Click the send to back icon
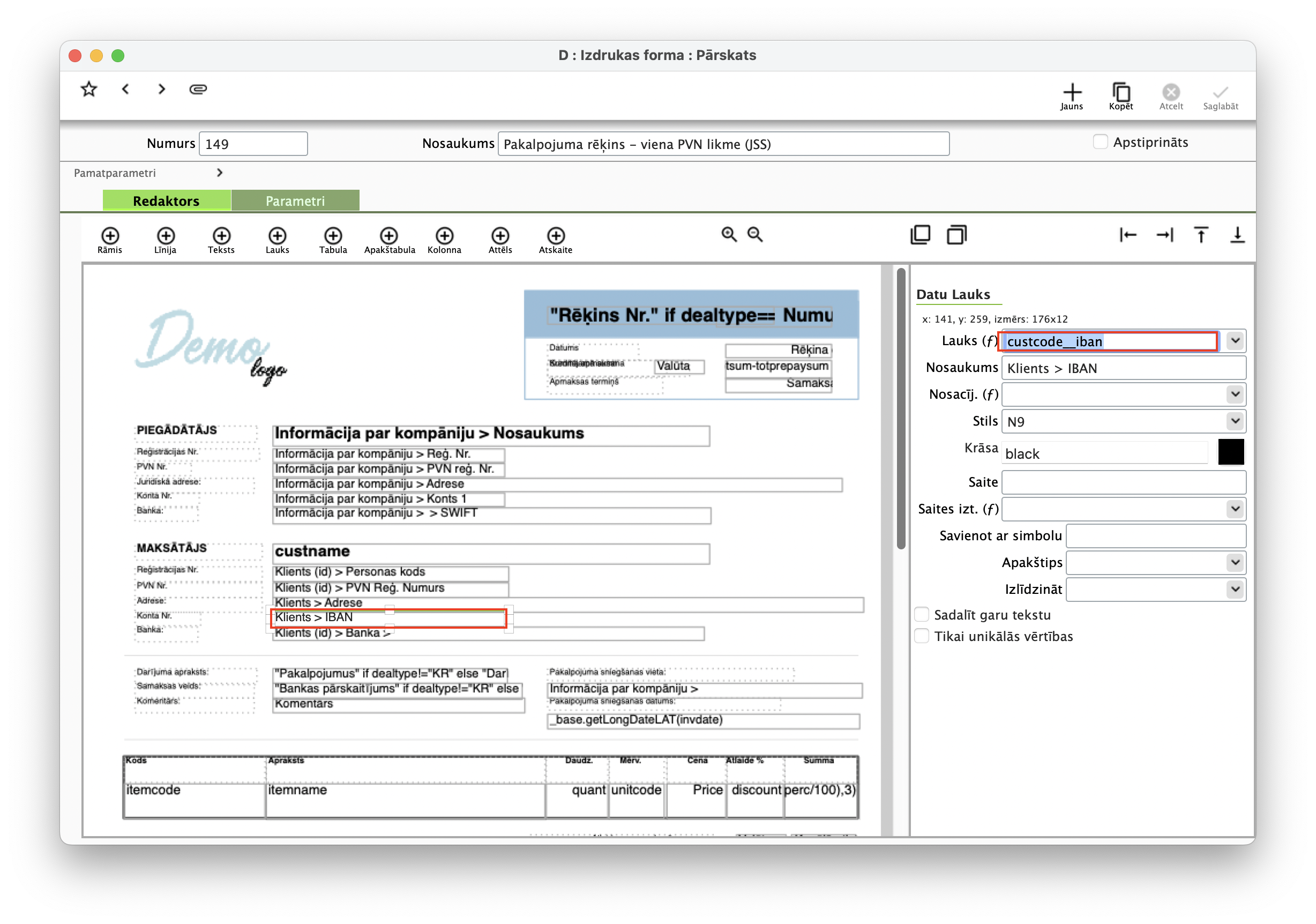The image size is (1316, 924). [x=956, y=234]
